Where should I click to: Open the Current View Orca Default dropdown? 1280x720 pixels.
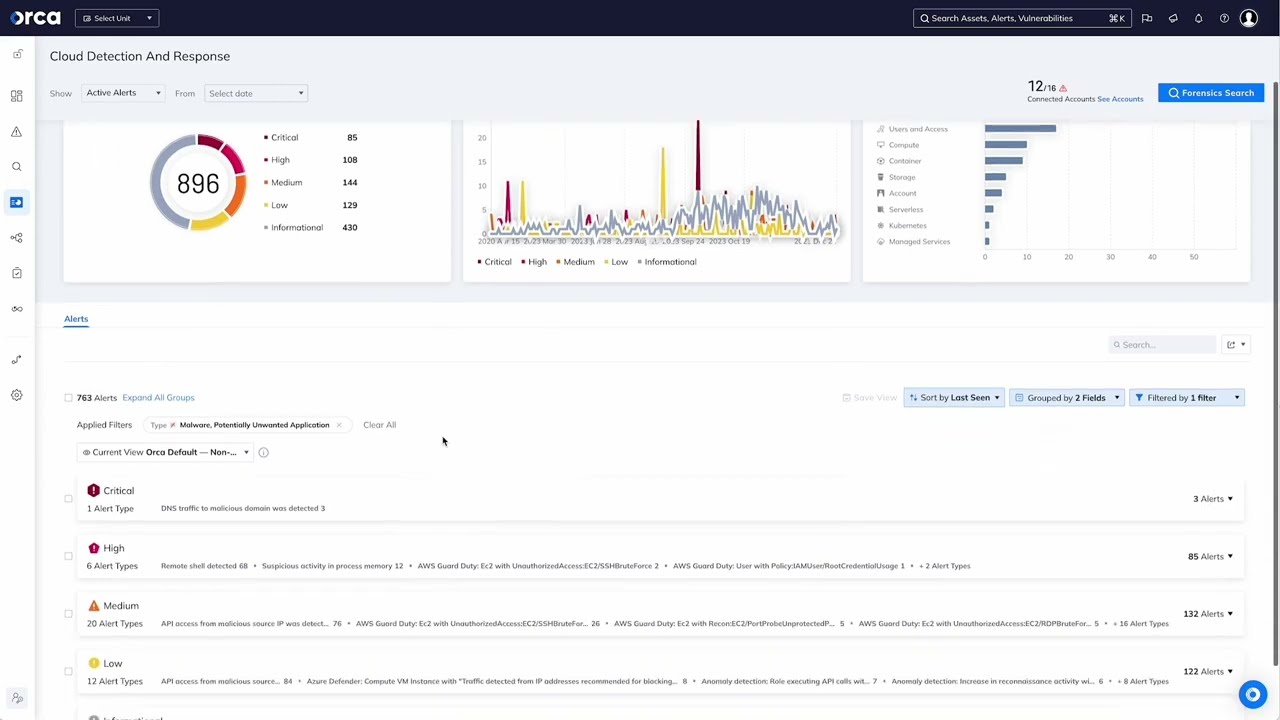165,452
